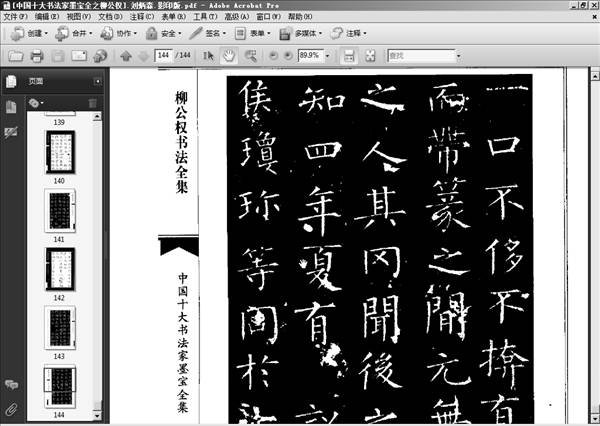Open the 工具(T) menu
The image size is (600, 426).
click(205, 17)
